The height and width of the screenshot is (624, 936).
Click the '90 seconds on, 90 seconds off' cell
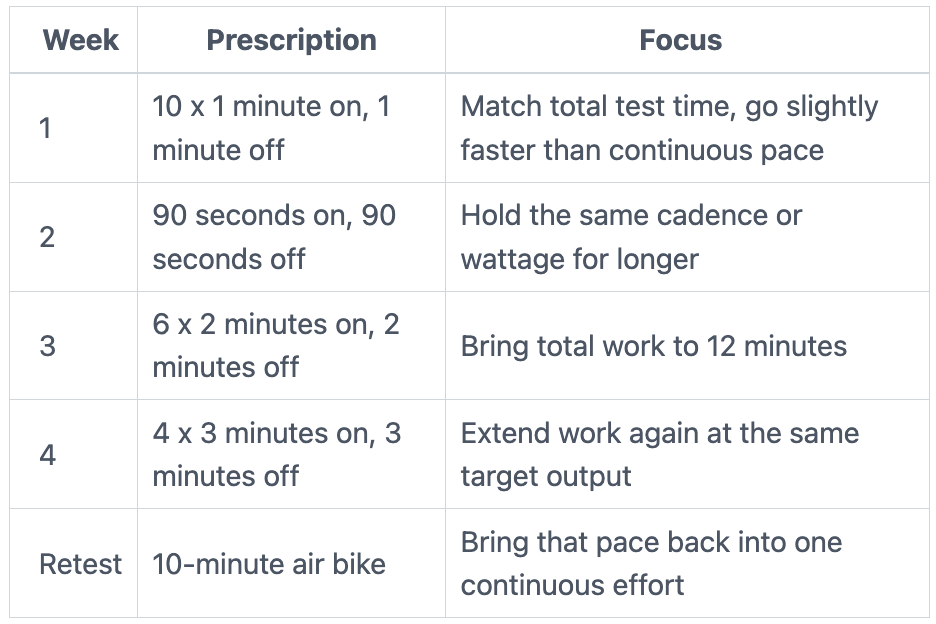pyautogui.click(x=291, y=237)
